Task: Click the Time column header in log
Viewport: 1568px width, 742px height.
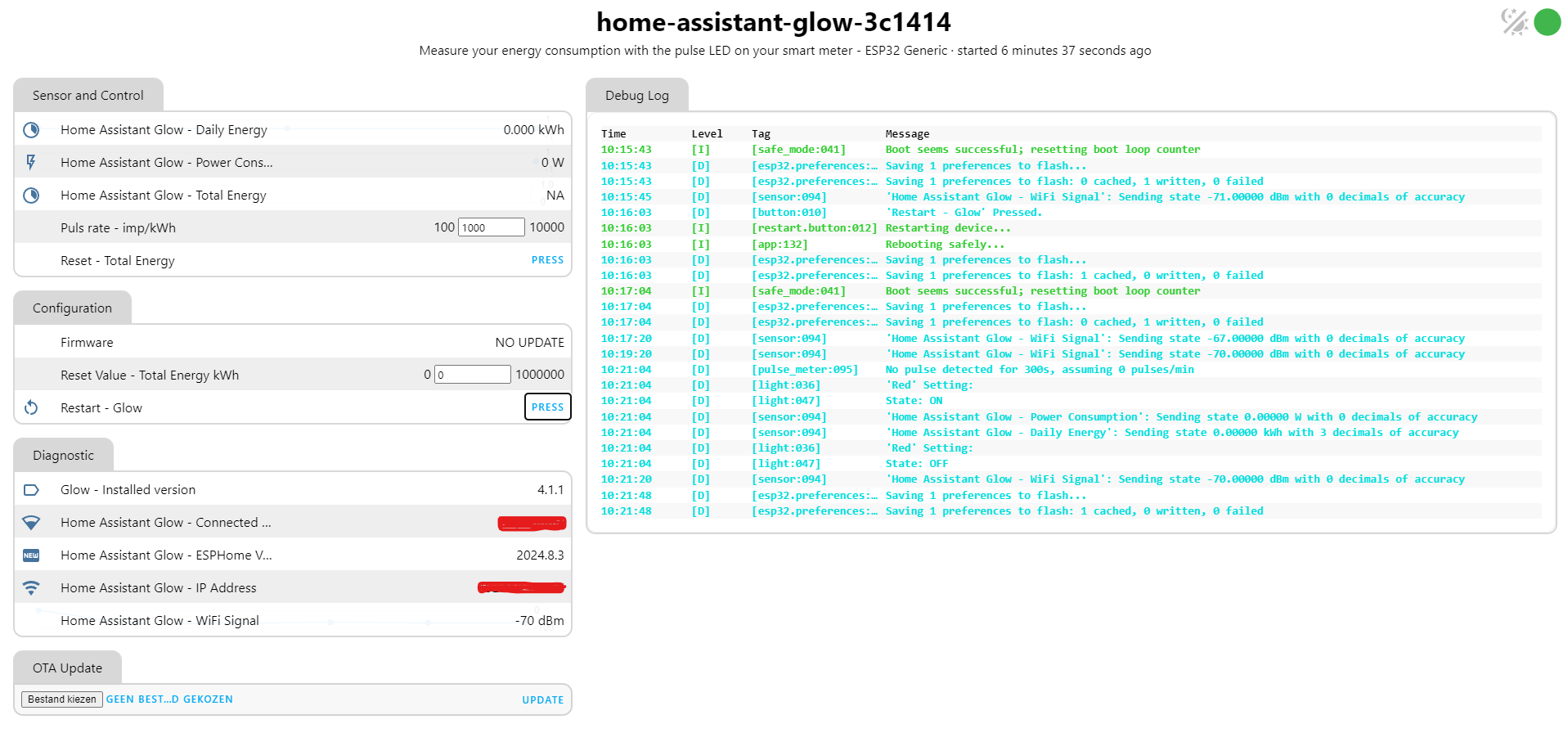Action: pos(613,134)
